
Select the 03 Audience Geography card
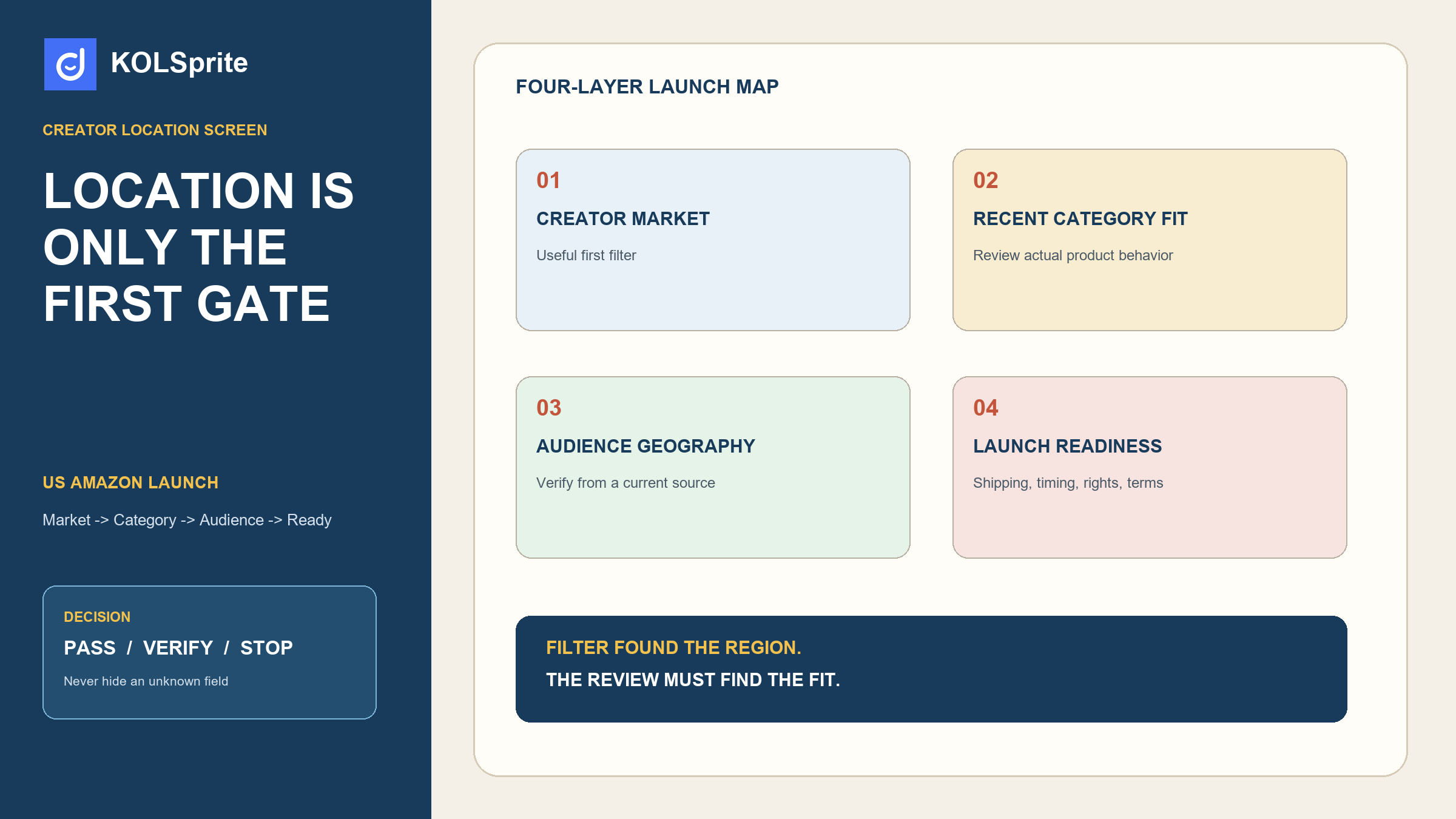coord(713,467)
